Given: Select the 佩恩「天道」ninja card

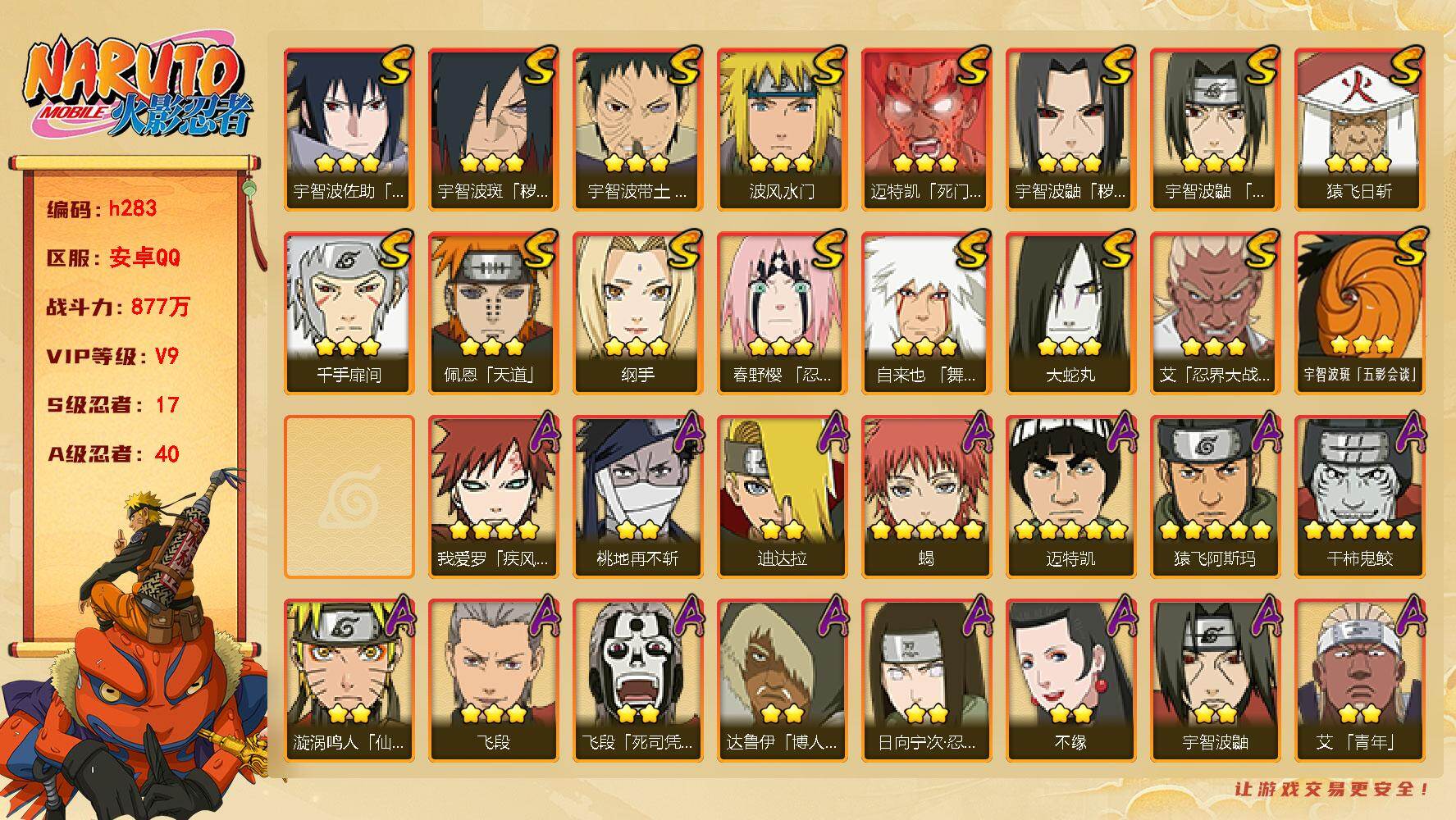Looking at the screenshot, I should pos(493,312).
